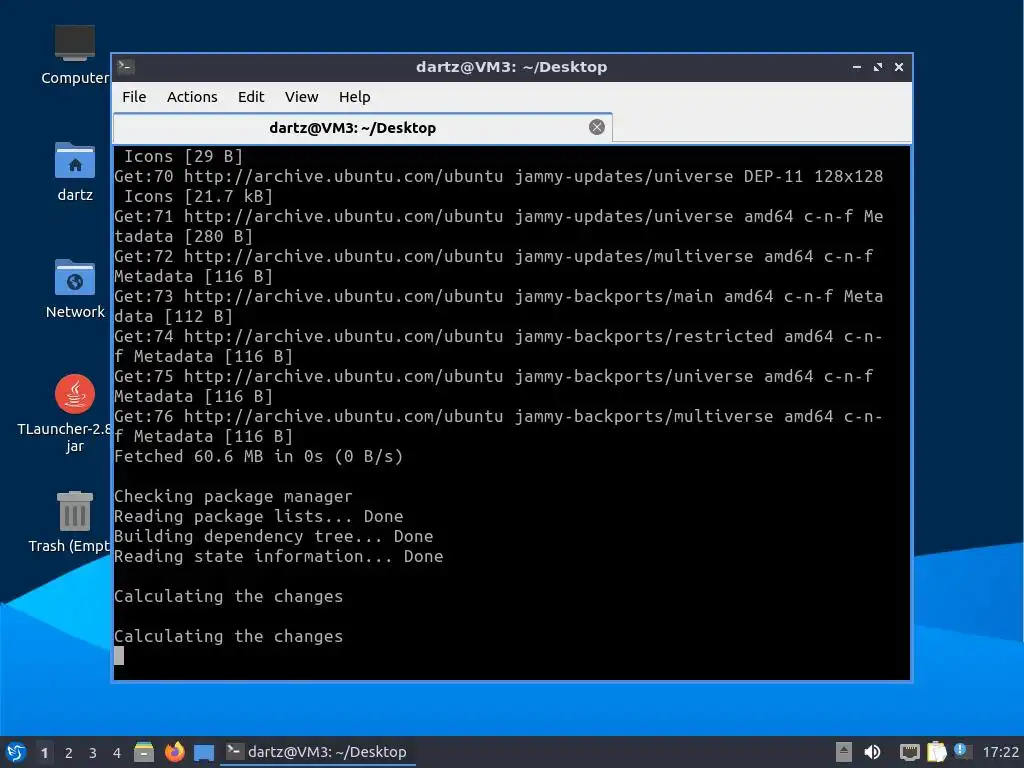Click 'Building dependency tree... Done' line
Image resolution: width=1024 pixels, height=768 pixels.
pyautogui.click(x=274, y=536)
